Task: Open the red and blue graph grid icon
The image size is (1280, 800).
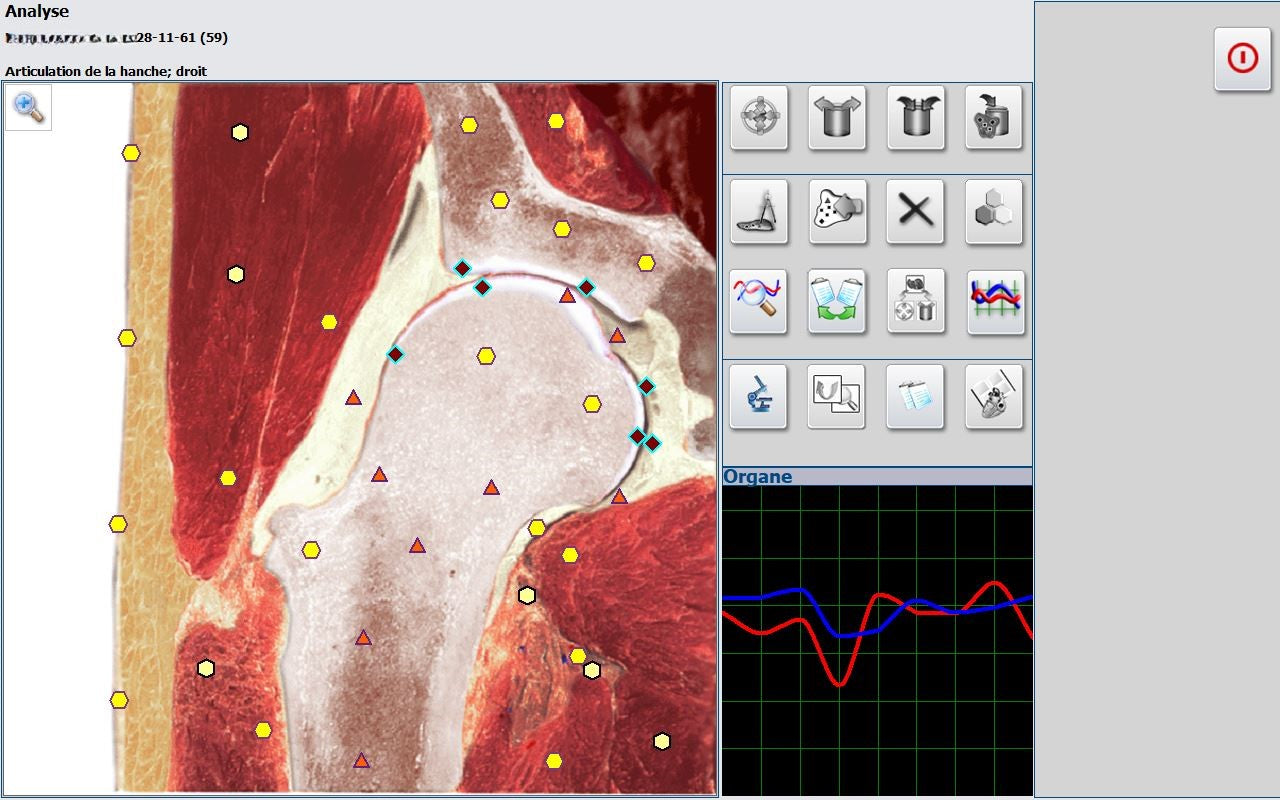Action: point(994,302)
